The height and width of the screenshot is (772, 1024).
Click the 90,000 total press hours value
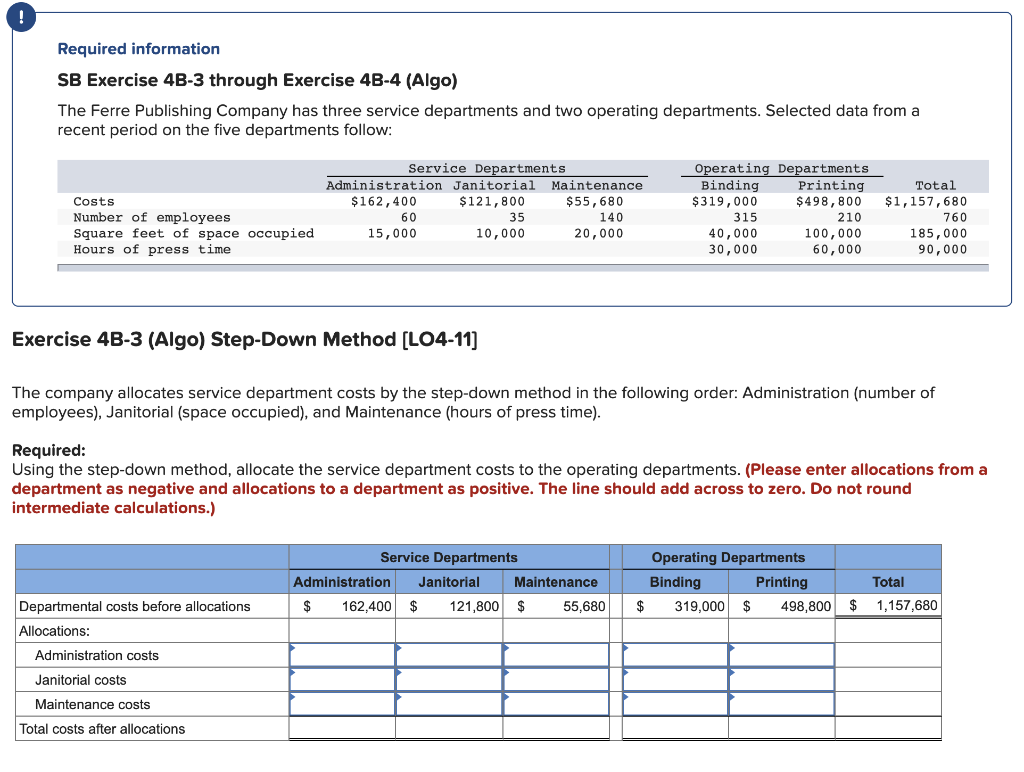tap(942, 249)
